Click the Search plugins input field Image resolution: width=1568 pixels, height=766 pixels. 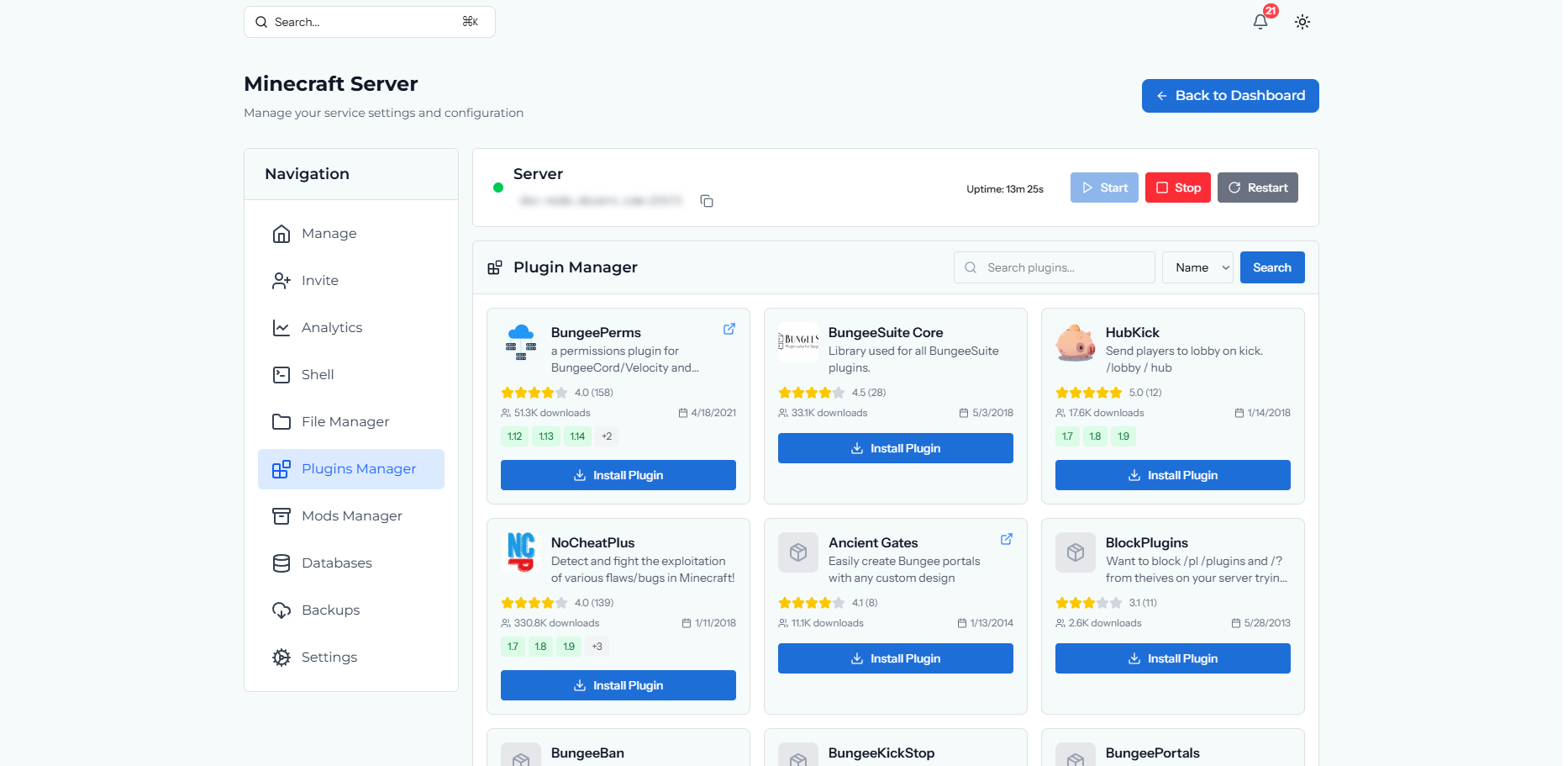pyautogui.click(x=1055, y=267)
